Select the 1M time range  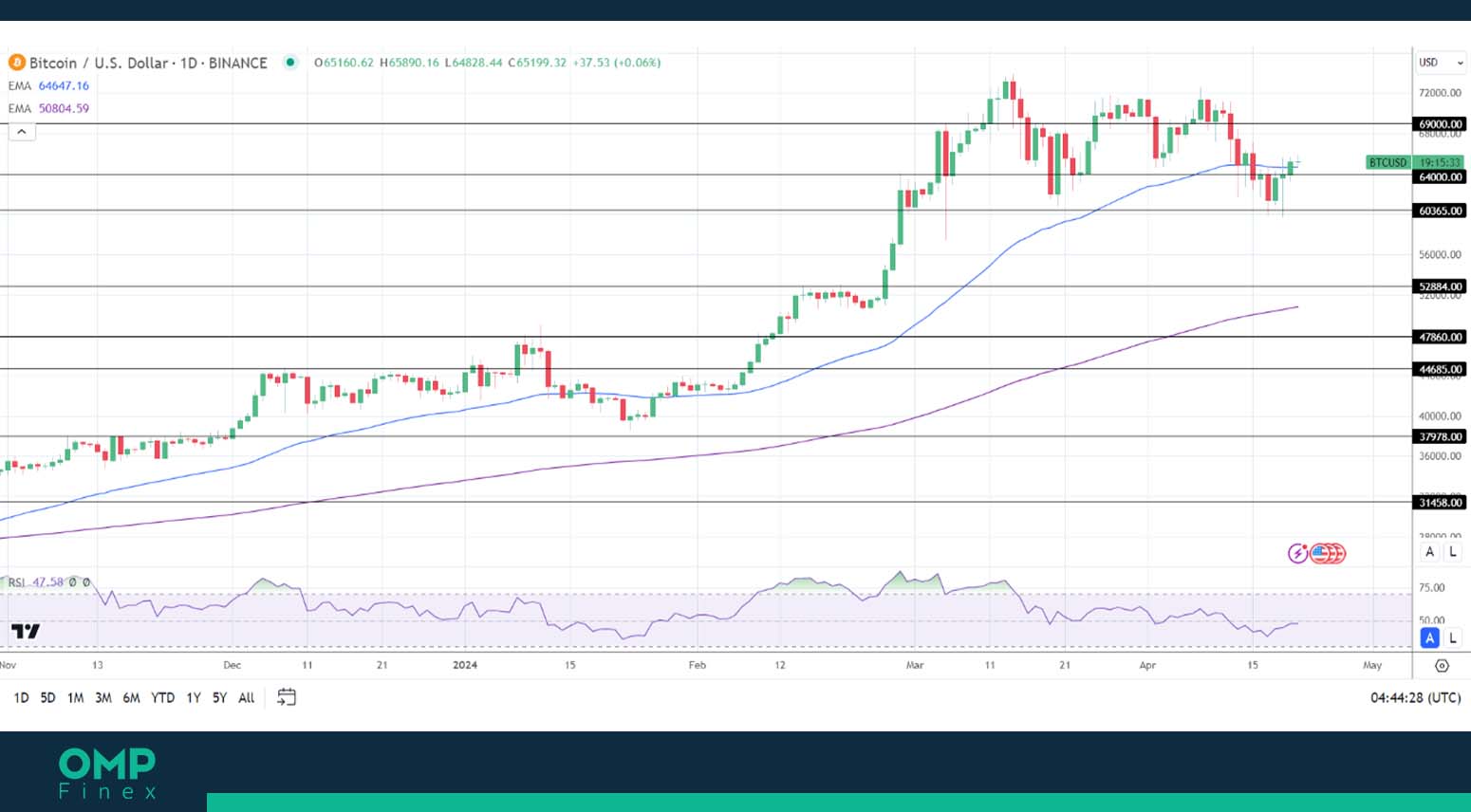point(75,697)
